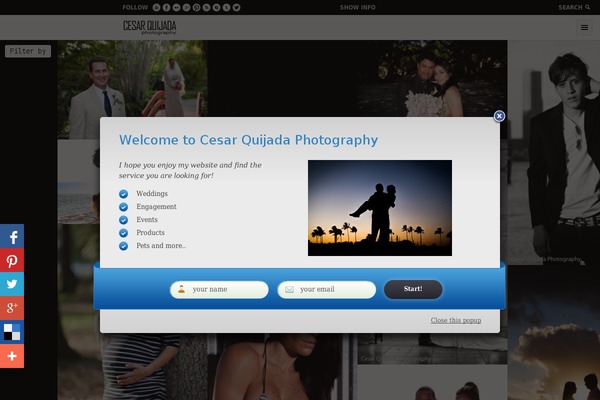600x400 pixels.
Task: Open pregnant woman in striped shirt photo
Action: [x=132, y=367]
